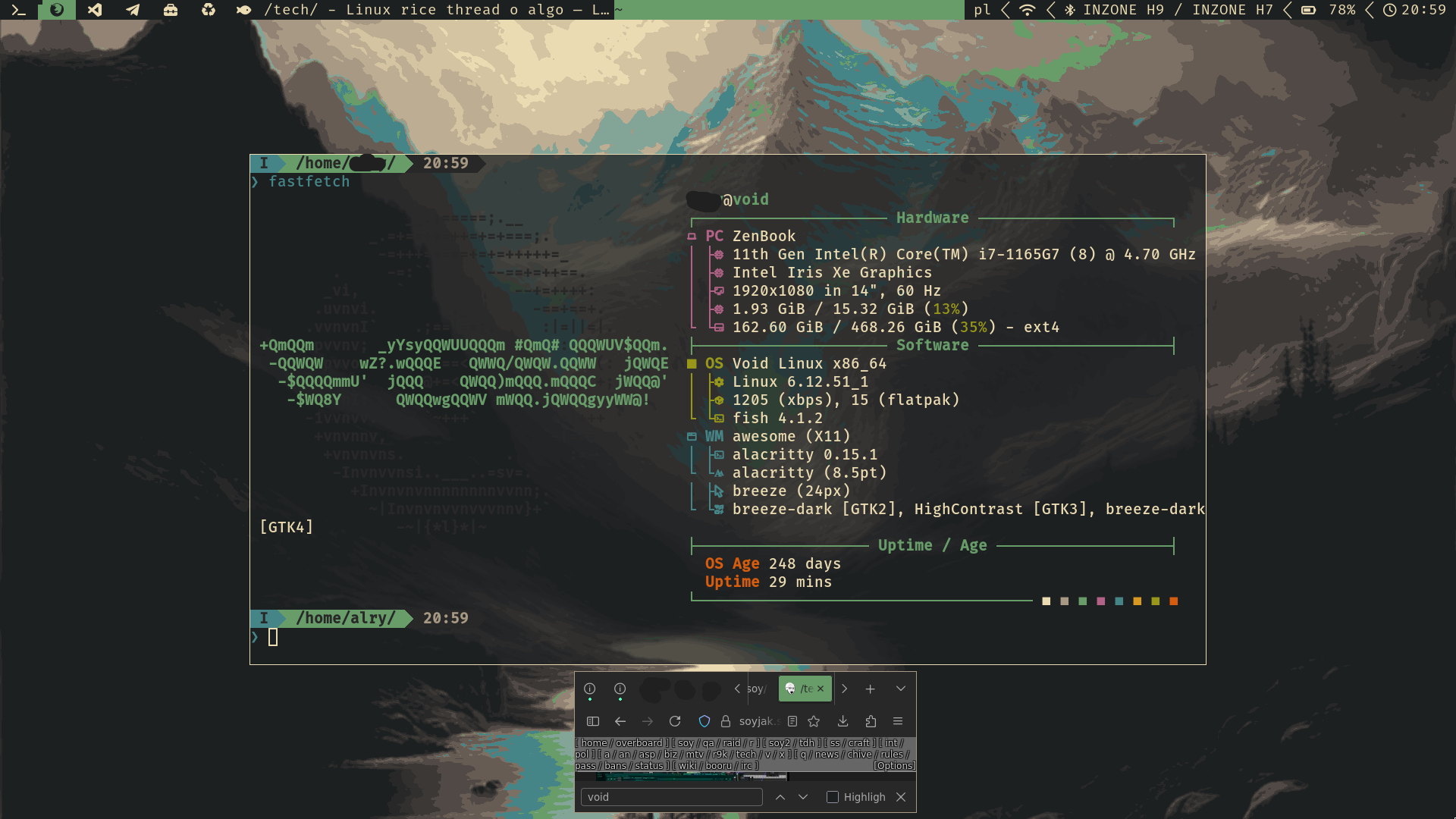The width and height of the screenshot is (1456, 819).
Task: Open the browser hamburger menu
Action: (898, 721)
